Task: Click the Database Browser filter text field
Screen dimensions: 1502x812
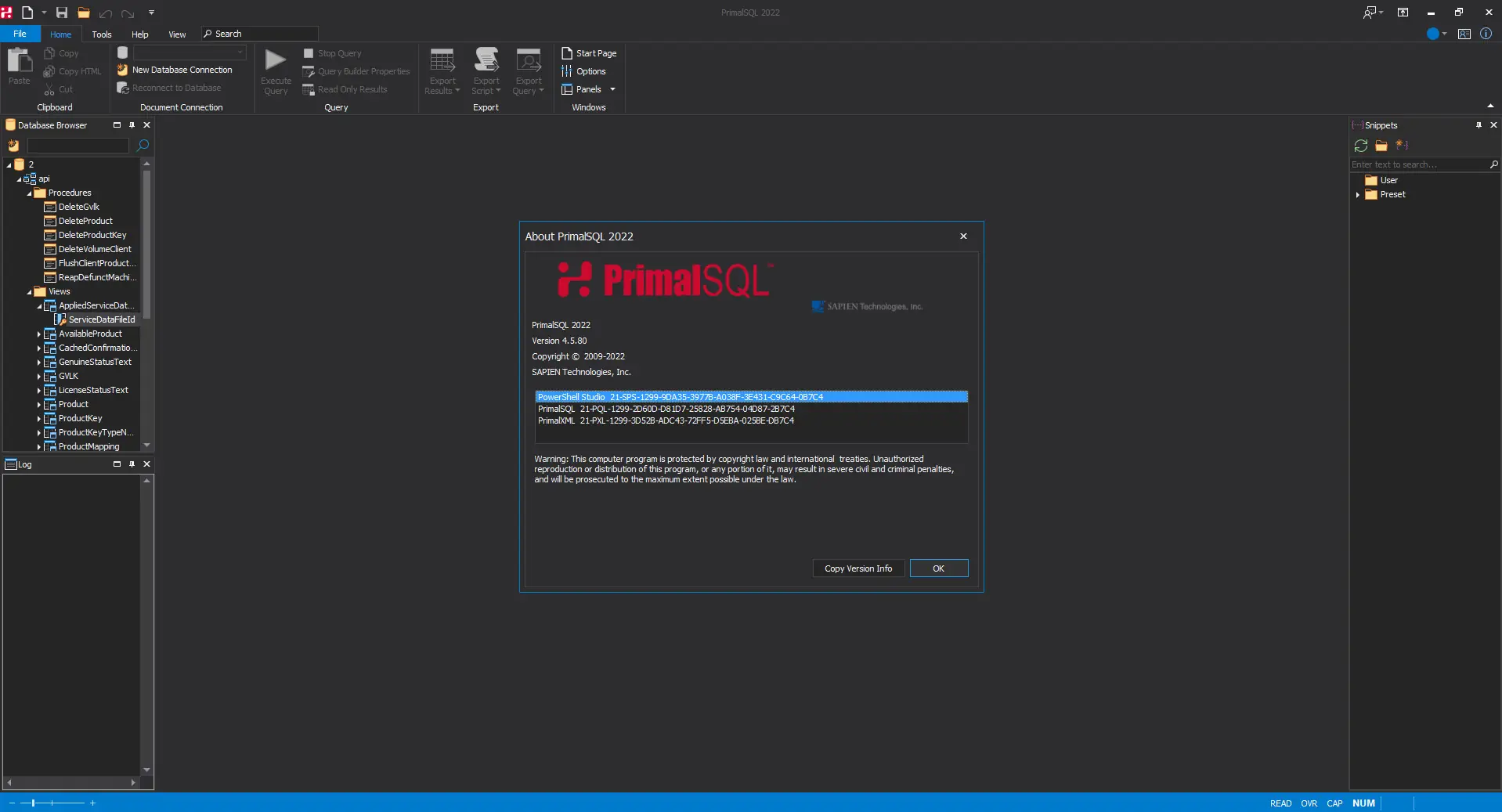Action: (78, 146)
